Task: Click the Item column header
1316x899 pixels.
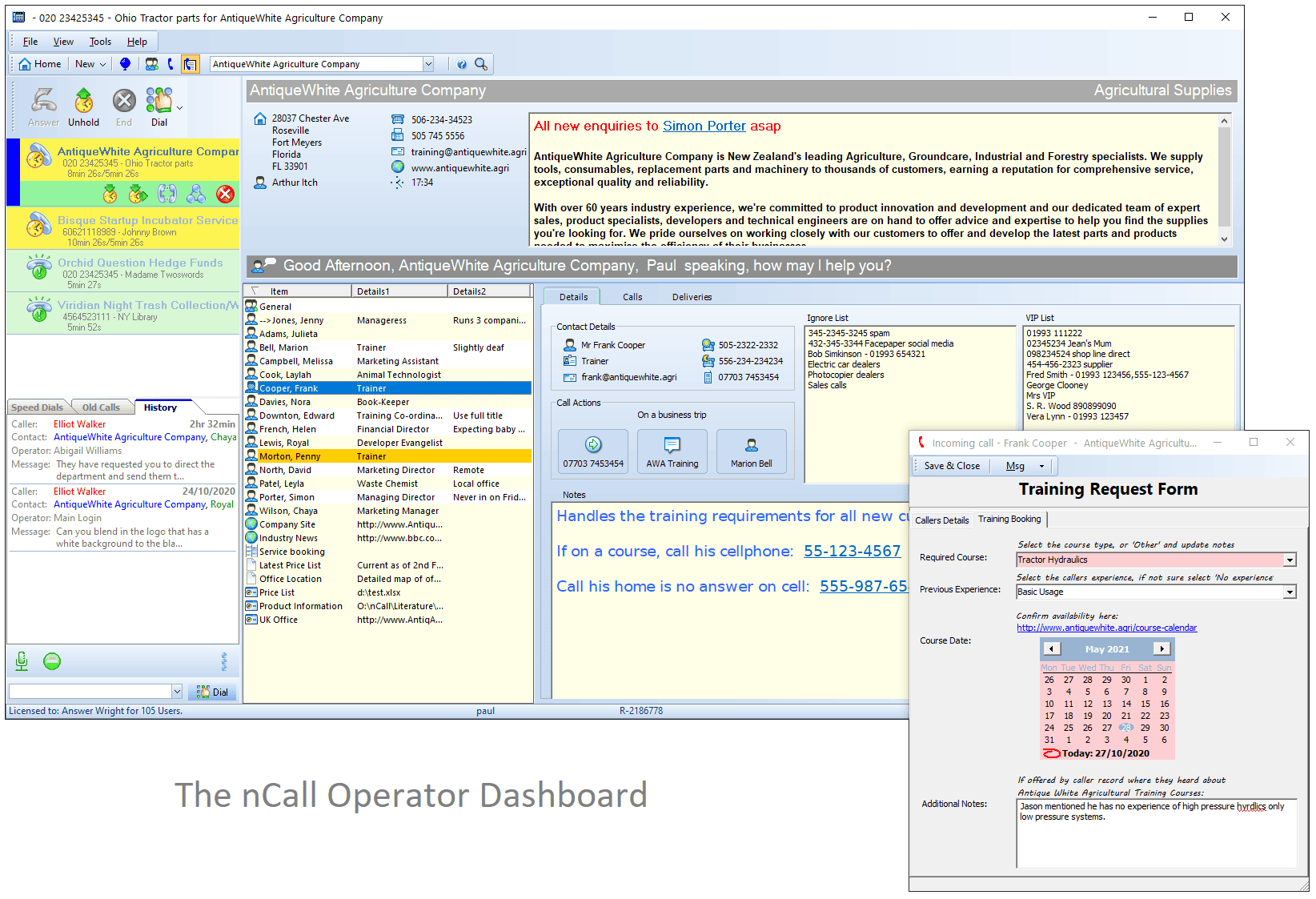Action: [298, 291]
